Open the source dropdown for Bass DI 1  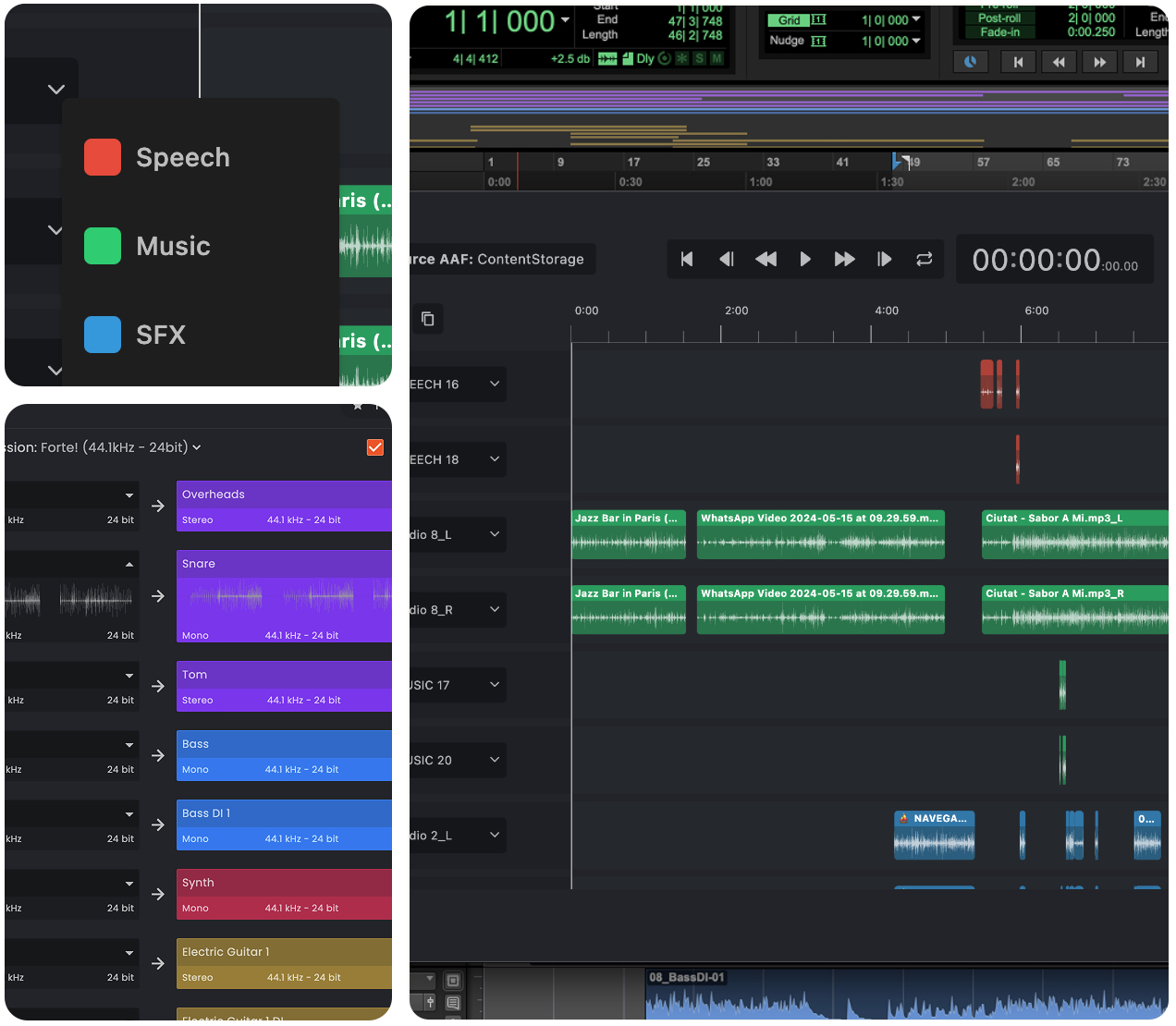point(129,814)
